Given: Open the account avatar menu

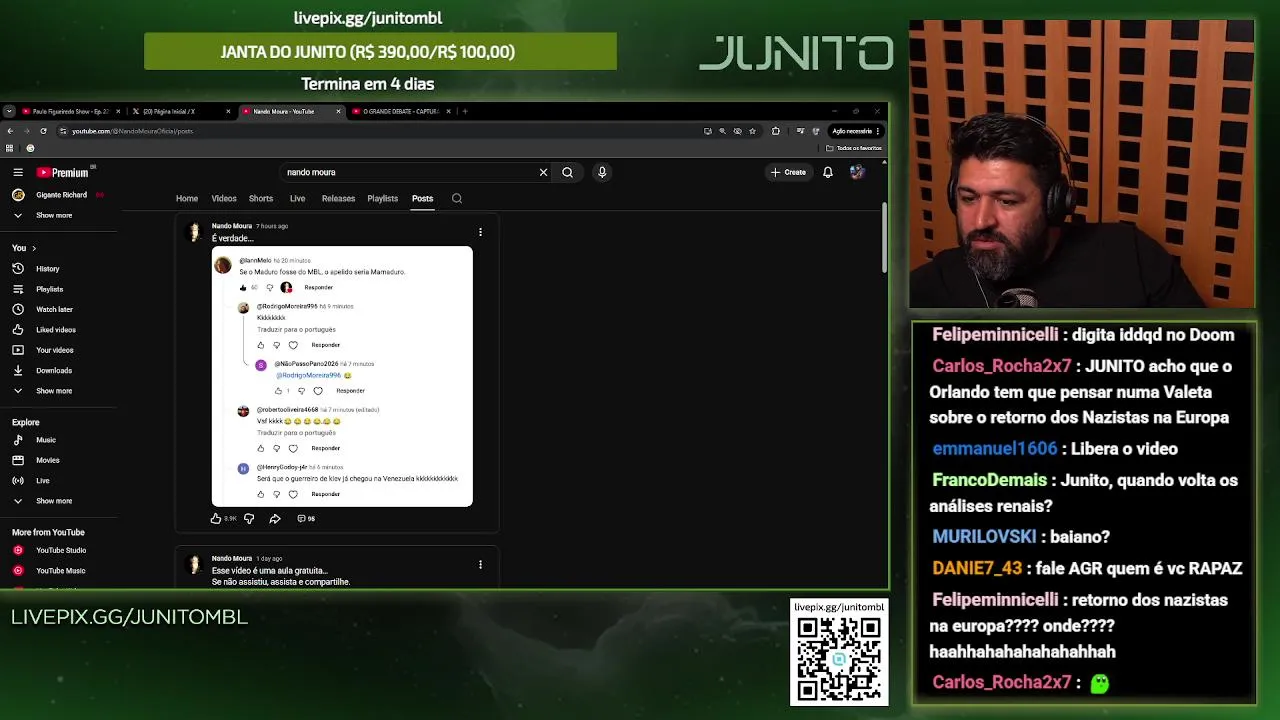Looking at the screenshot, I should [x=857, y=172].
